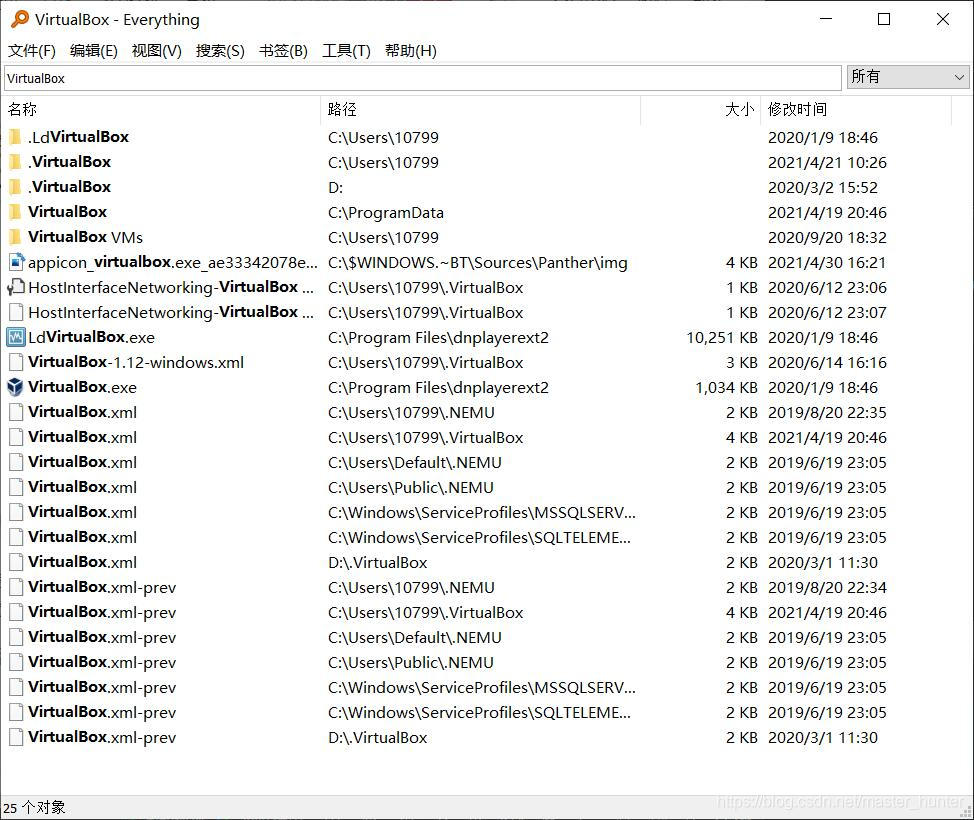Open the 帮助 menu
This screenshot has height=820, width=974.
click(x=410, y=51)
